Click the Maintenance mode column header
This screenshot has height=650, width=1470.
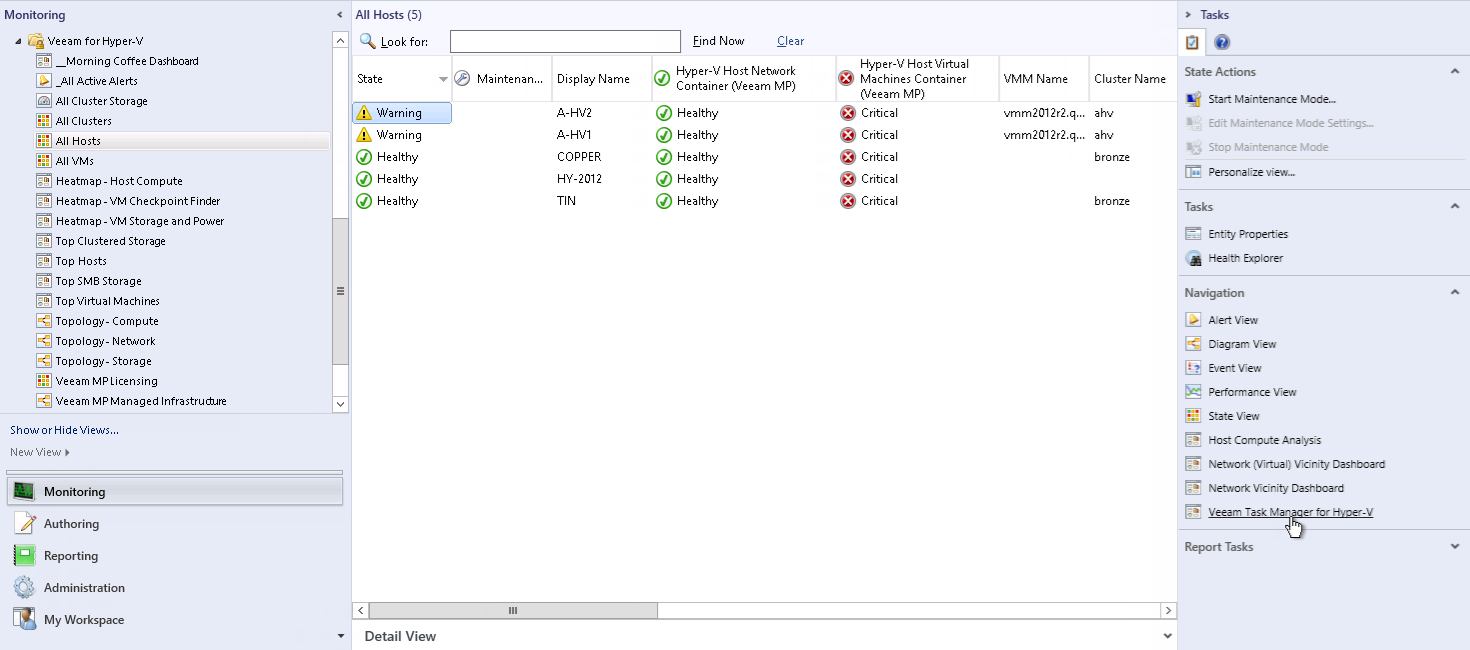tap(501, 79)
